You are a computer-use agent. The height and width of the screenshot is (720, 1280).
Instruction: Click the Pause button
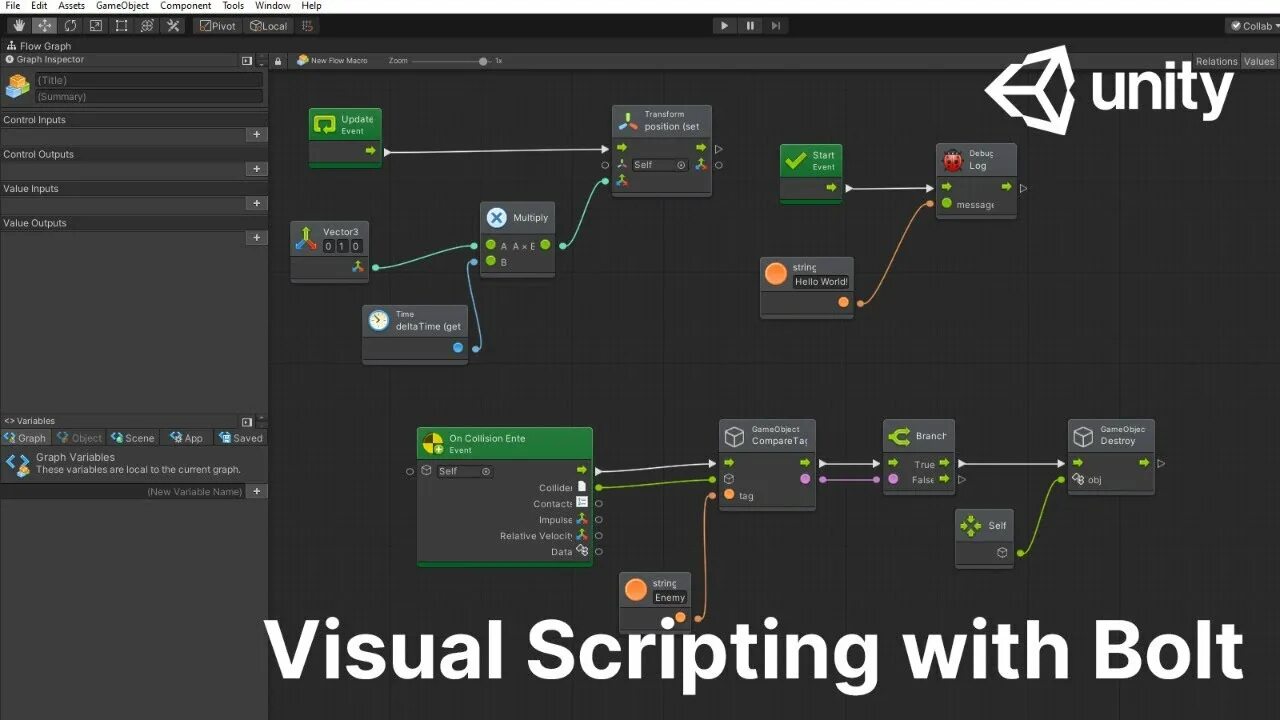point(750,26)
